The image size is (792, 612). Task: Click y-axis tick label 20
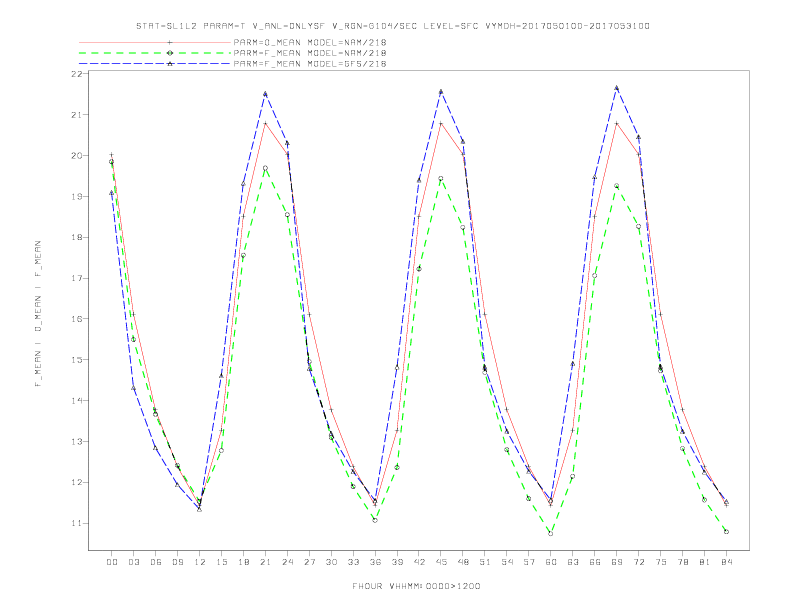(x=76, y=156)
